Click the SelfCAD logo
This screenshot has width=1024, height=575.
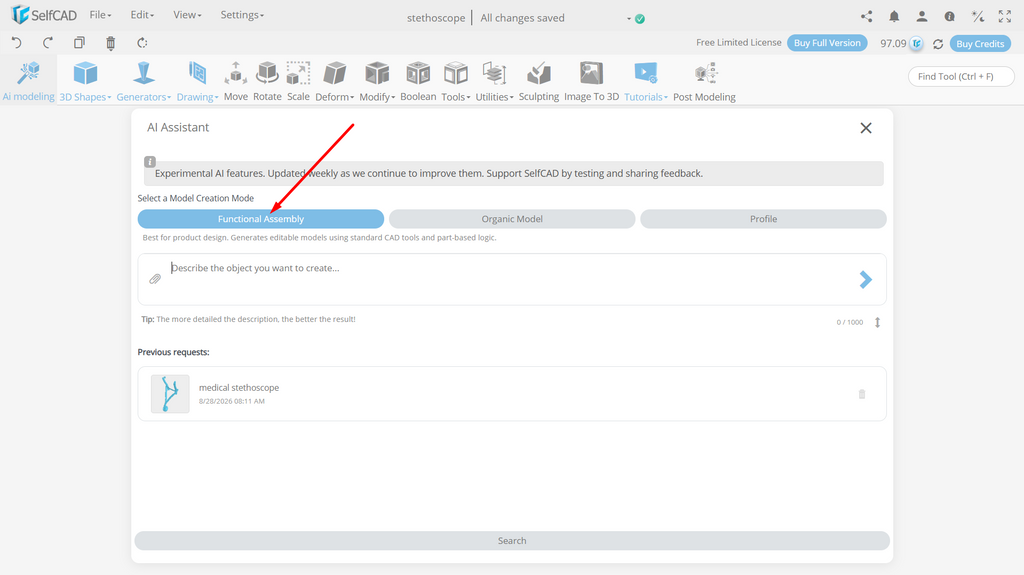44,14
